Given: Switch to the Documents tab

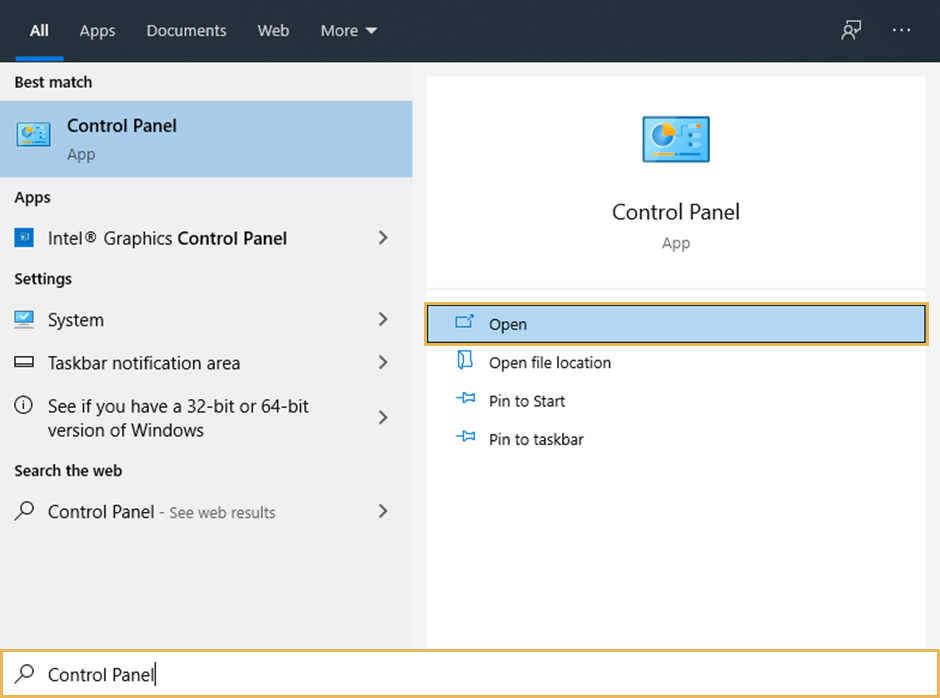Looking at the screenshot, I should [186, 30].
